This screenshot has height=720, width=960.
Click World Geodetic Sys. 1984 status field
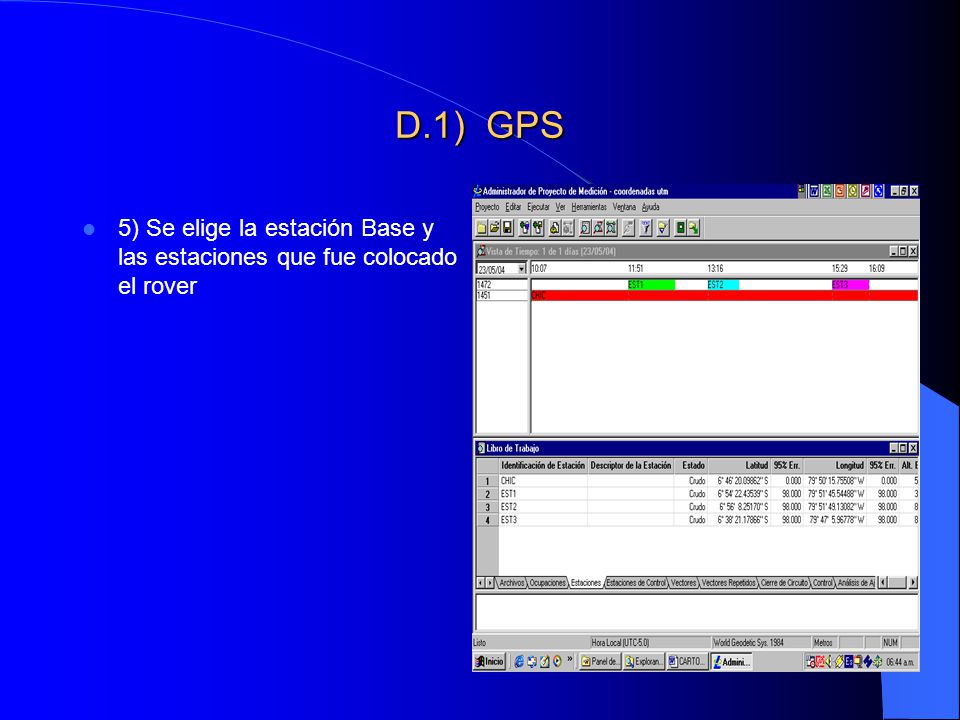(760, 642)
